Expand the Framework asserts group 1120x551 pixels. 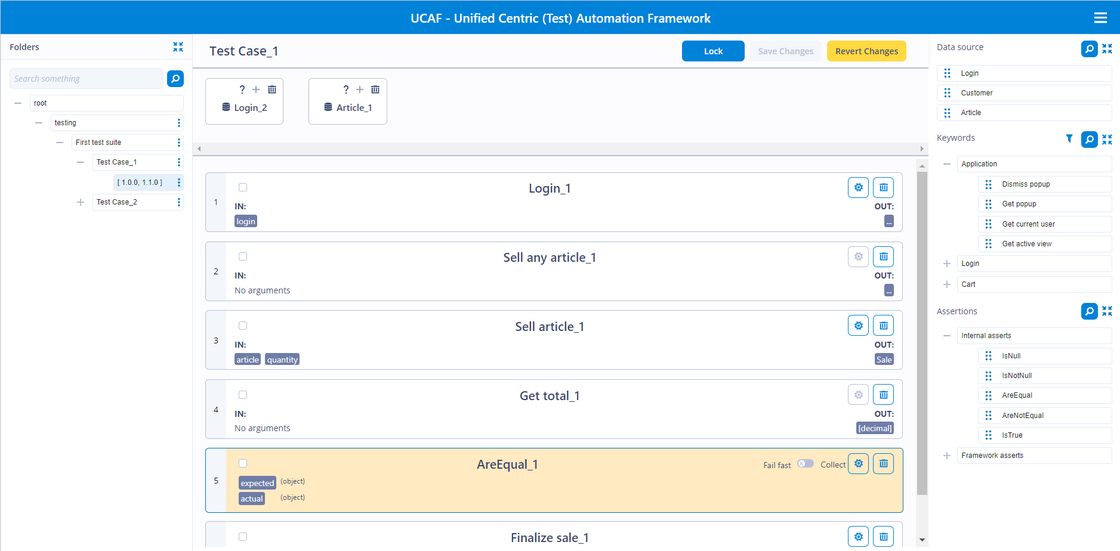(x=947, y=455)
